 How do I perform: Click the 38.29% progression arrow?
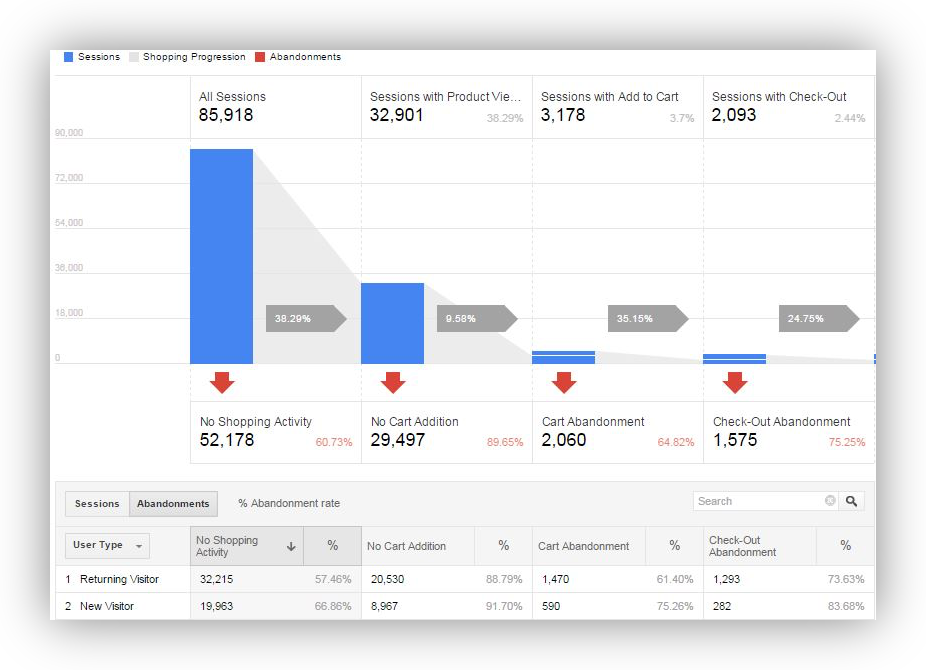coord(306,319)
